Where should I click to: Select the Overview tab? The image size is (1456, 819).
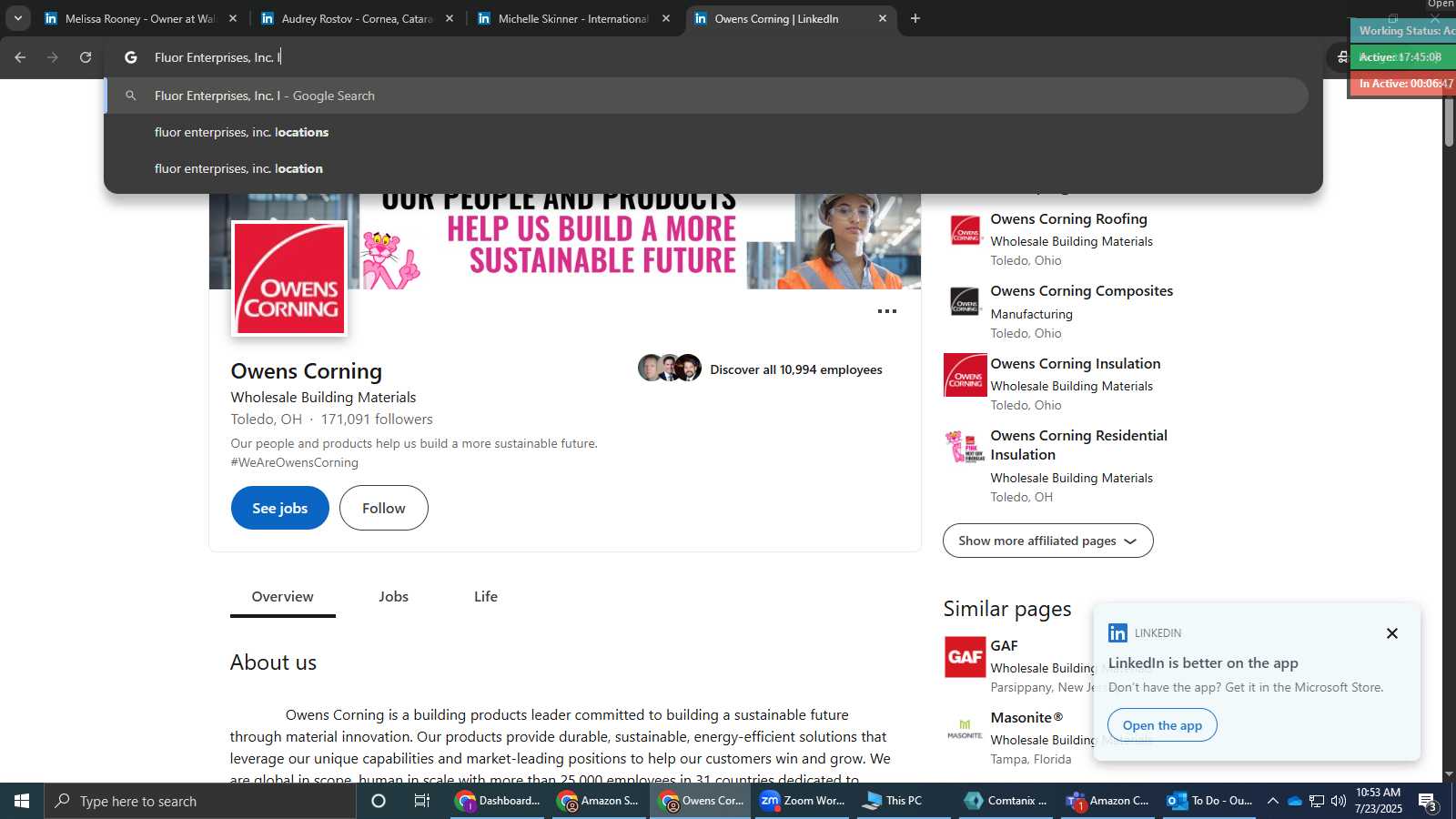pyautogui.click(x=282, y=597)
